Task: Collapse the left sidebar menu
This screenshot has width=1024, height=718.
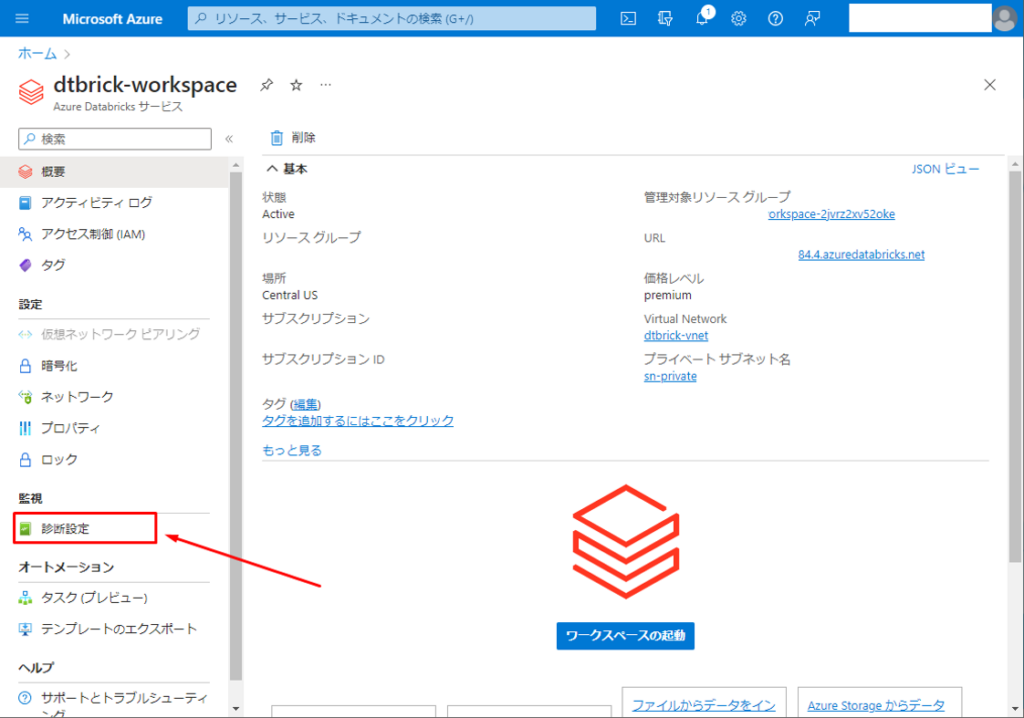Action: [229, 139]
